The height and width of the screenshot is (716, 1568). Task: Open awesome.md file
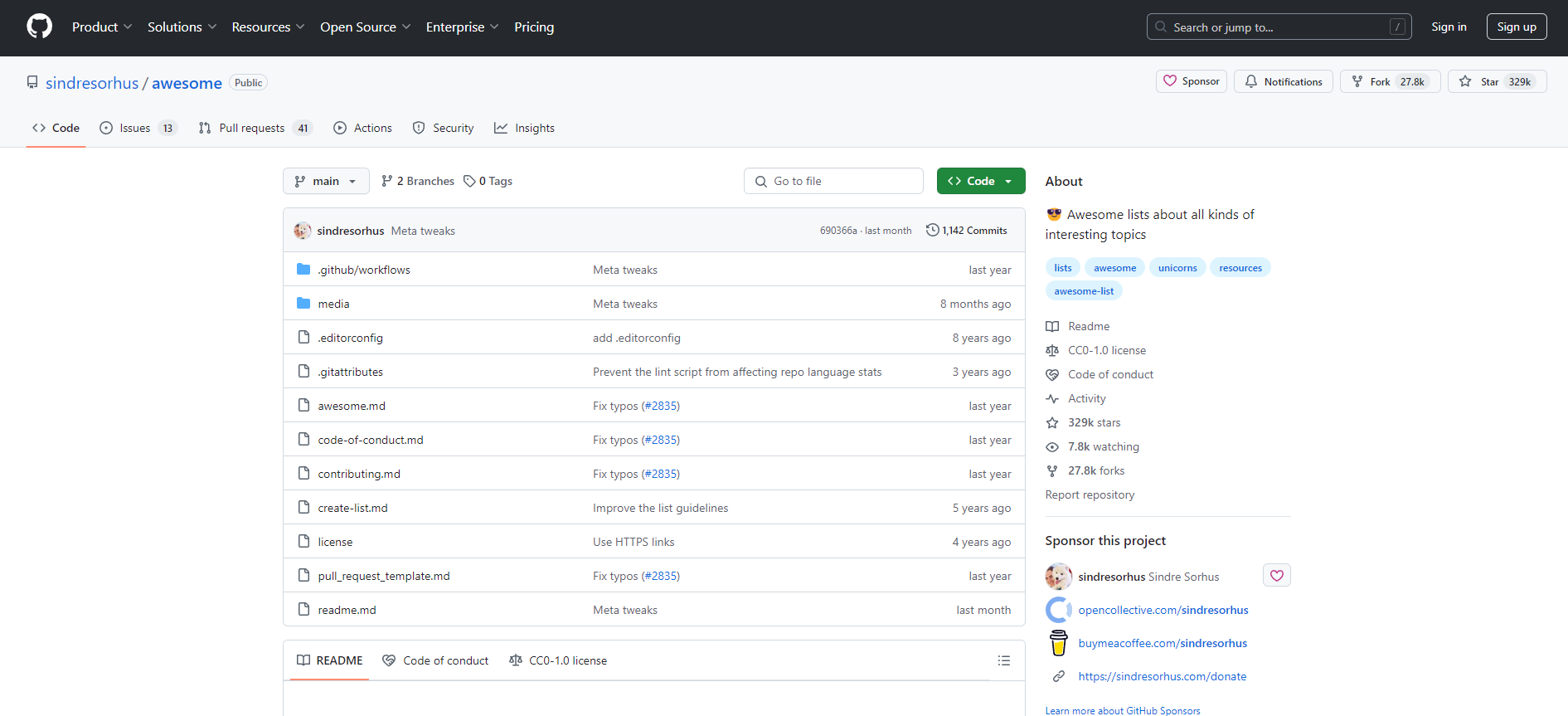(352, 406)
